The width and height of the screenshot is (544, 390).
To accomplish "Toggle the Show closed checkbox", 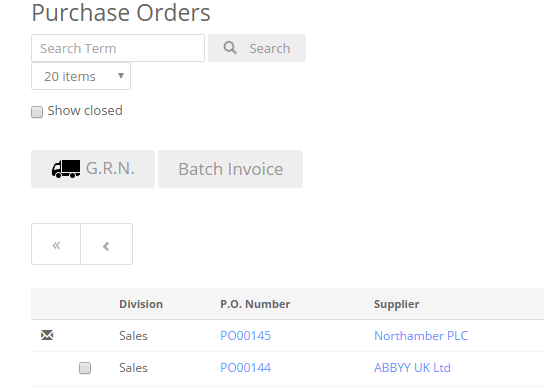I will click(37, 112).
